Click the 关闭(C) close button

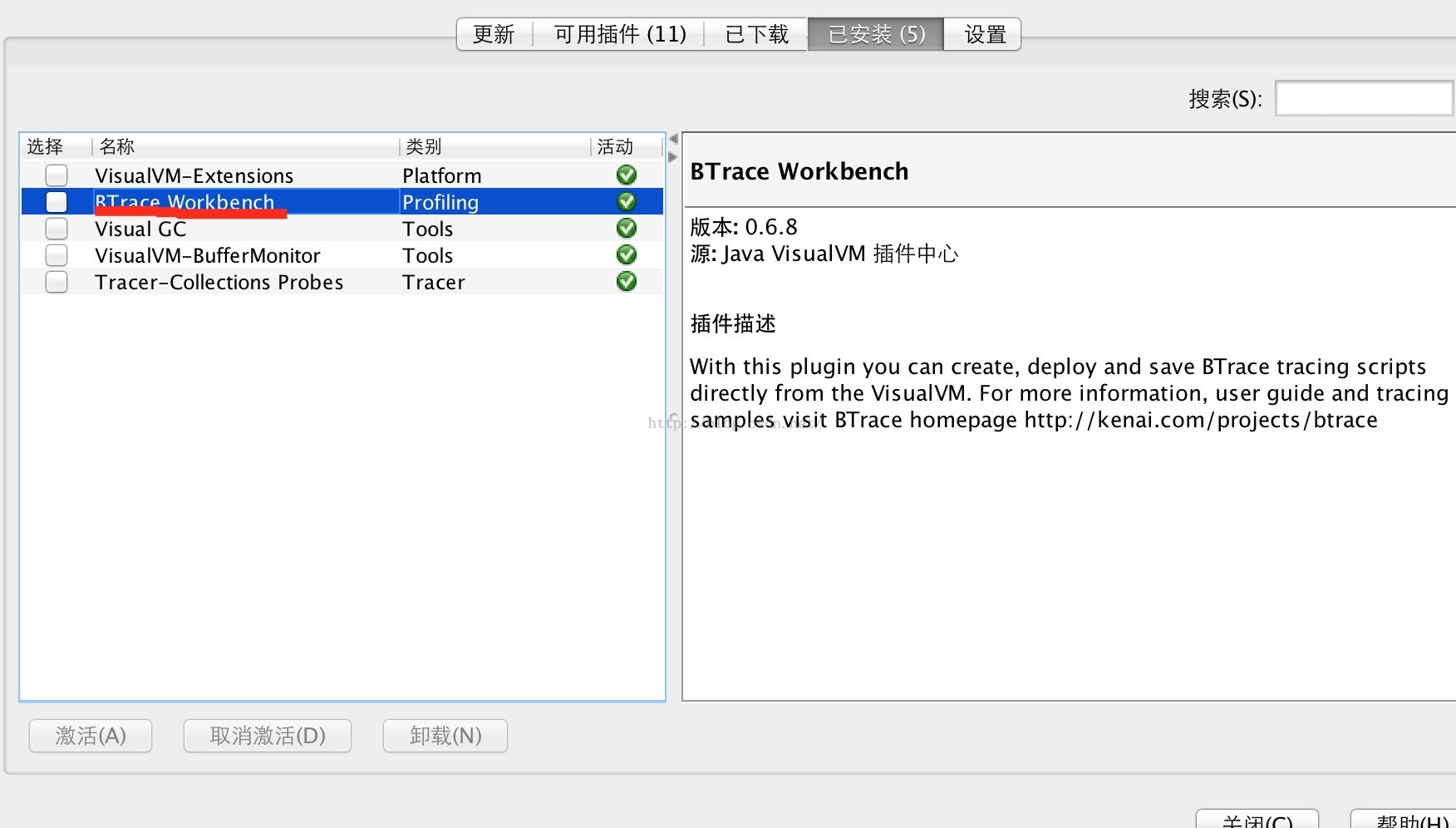[1257, 819]
